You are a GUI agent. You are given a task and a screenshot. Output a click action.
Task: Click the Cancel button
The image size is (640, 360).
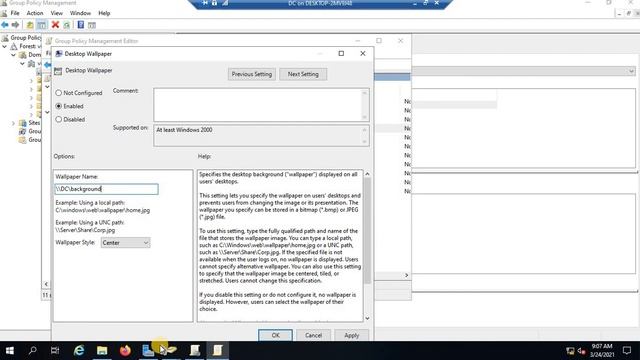pos(313,335)
